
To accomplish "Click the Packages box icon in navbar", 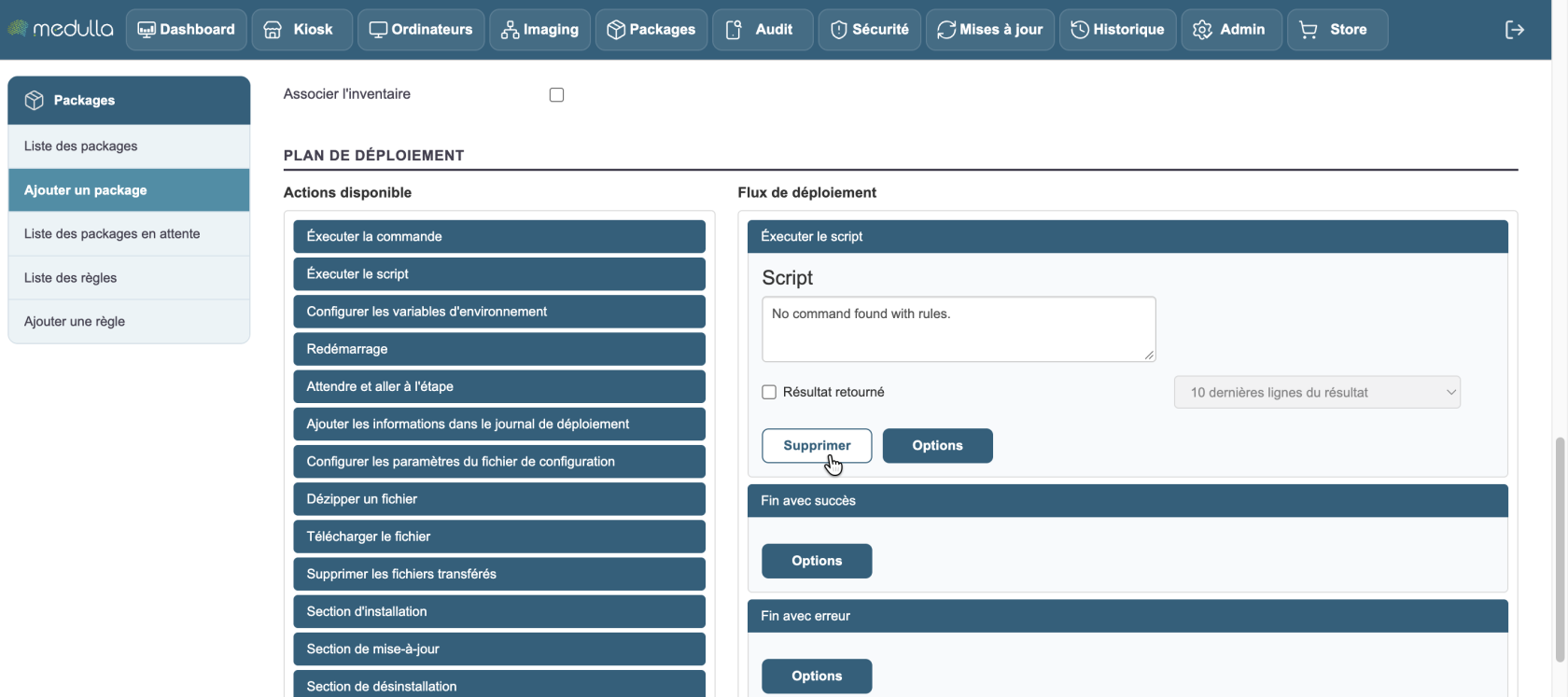I will coord(616,30).
